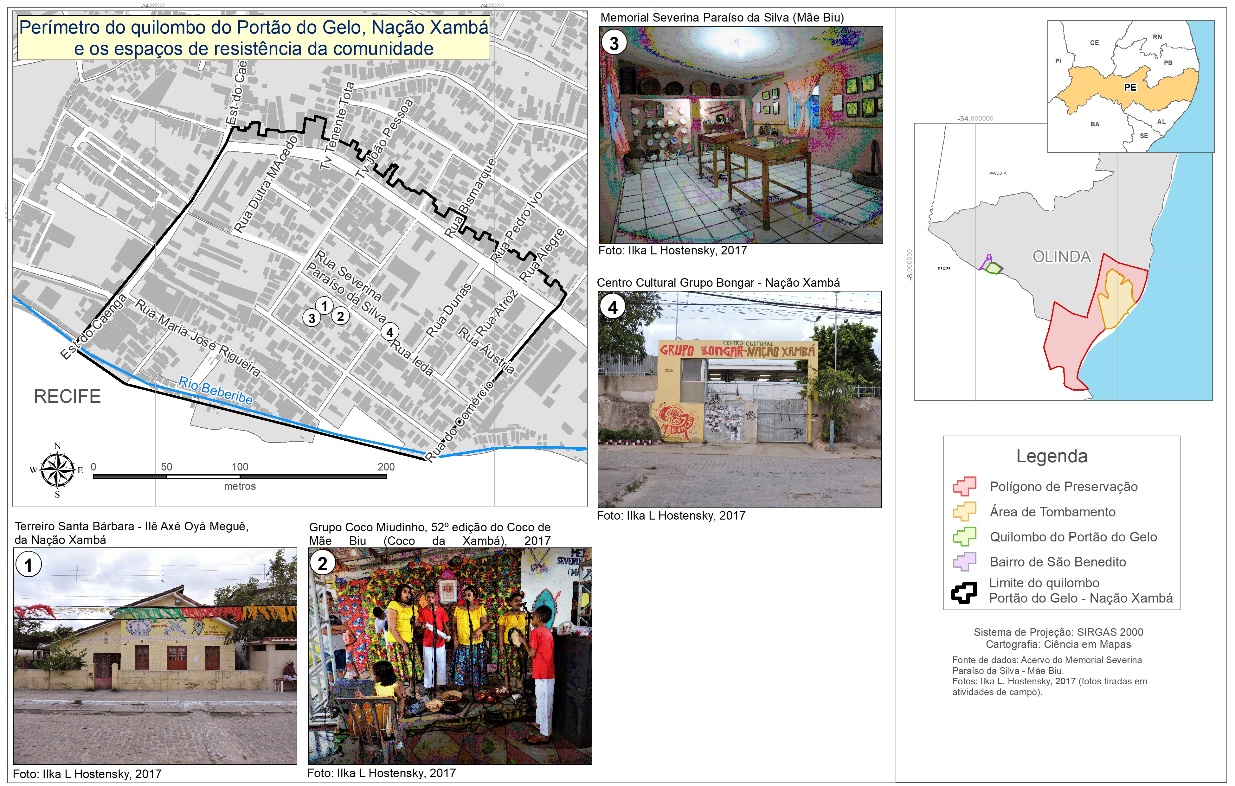The height and width of the screenshot is (786, 1235).
Task: Click the map title banner text
Action: point(254,38)
